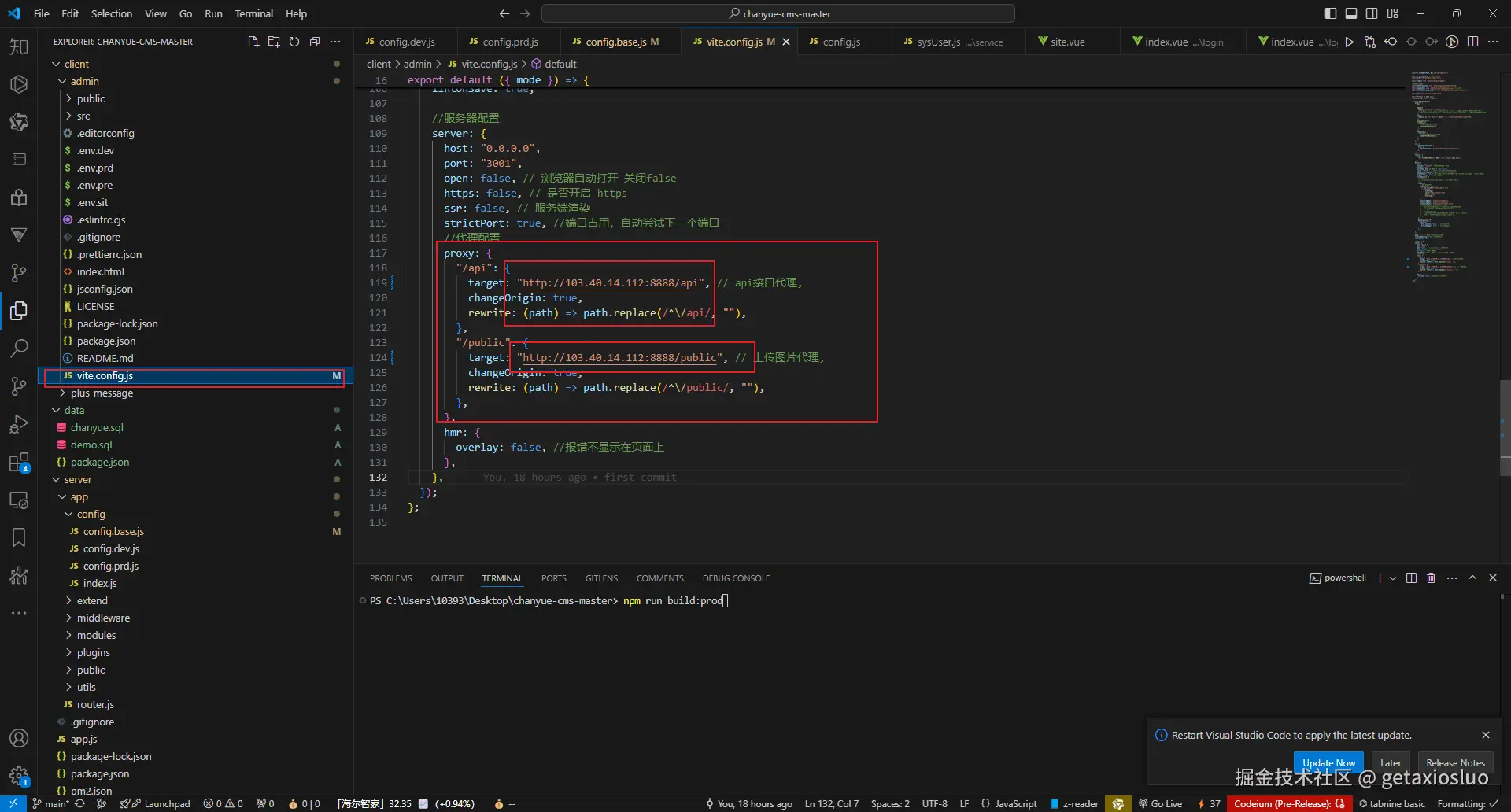Create a new file in Explorer
Viewport: 1511px width, 812px height.
pos(253,42)
